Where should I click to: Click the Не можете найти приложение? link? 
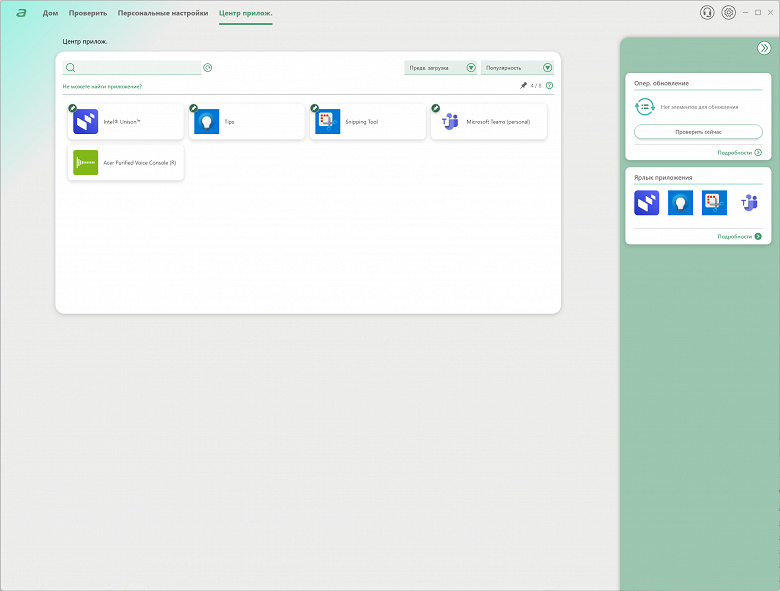(102, 87)
